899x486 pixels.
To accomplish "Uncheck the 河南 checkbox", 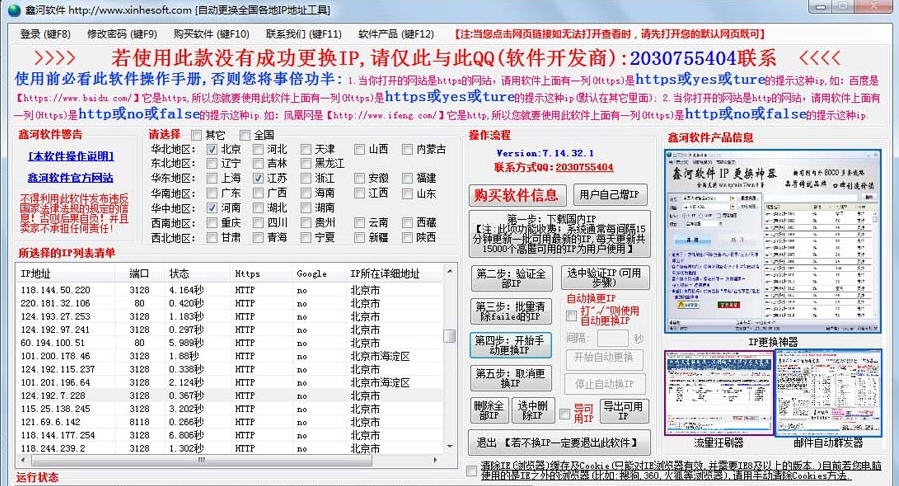I will pyautogui.click(x=212, y=207).
